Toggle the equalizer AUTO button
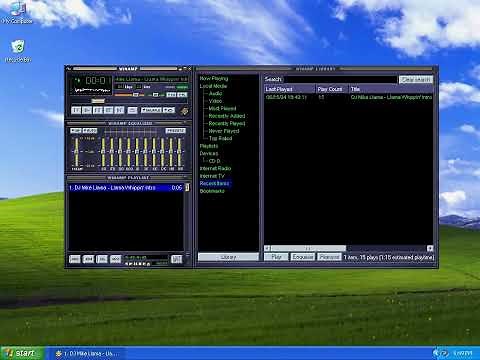The width and height of the screenshot is (480, 360). (90, 131)
